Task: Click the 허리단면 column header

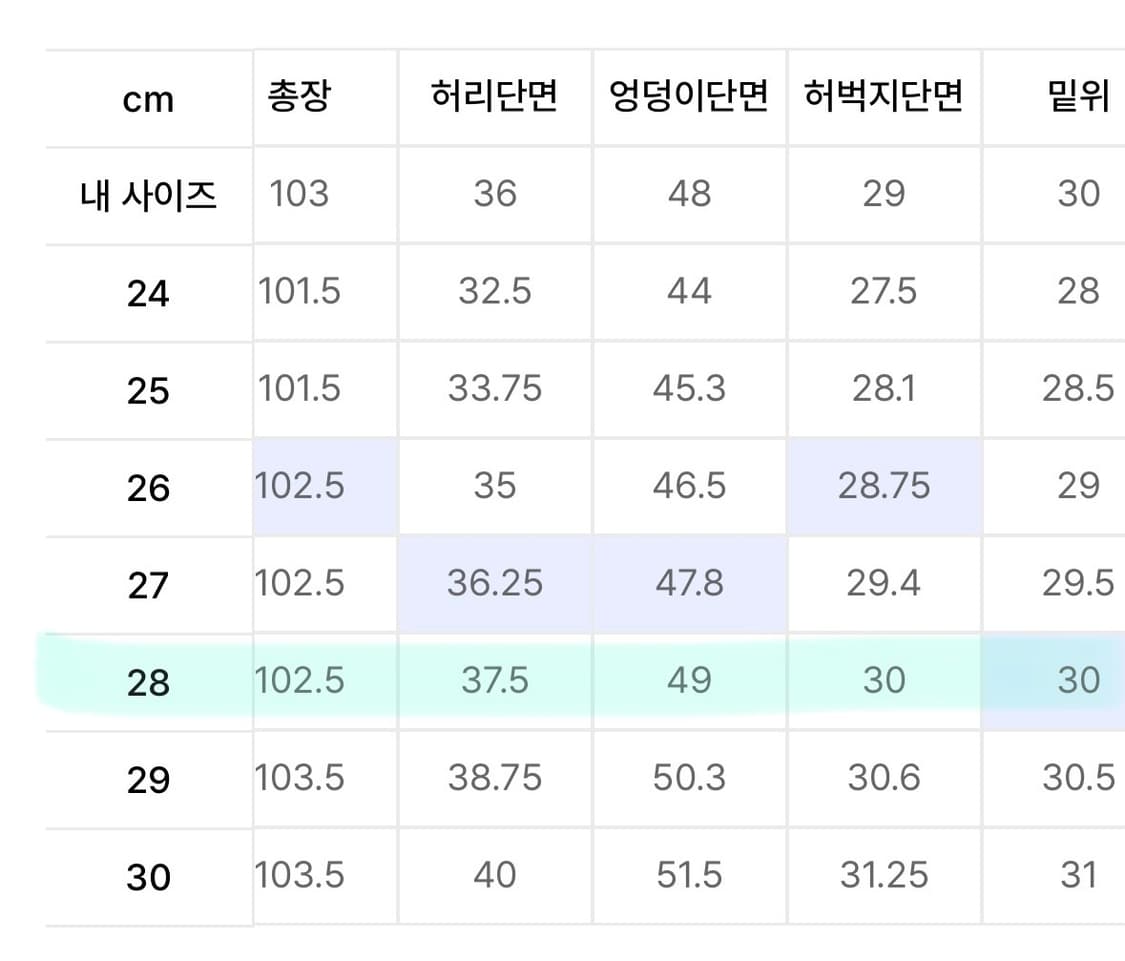Action: [x=495, y=97]
